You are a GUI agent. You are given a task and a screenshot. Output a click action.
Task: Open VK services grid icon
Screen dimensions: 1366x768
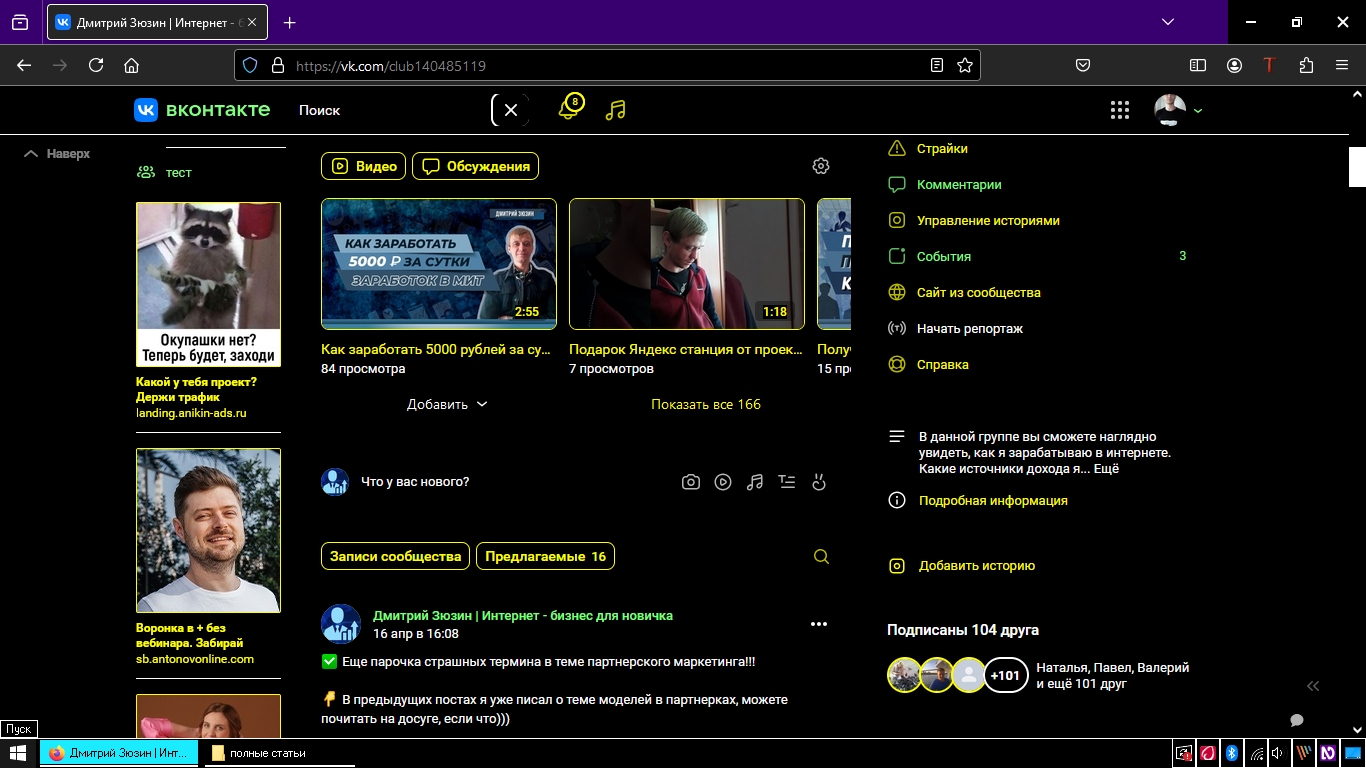pyautogui.click(x=1120, y=110)
